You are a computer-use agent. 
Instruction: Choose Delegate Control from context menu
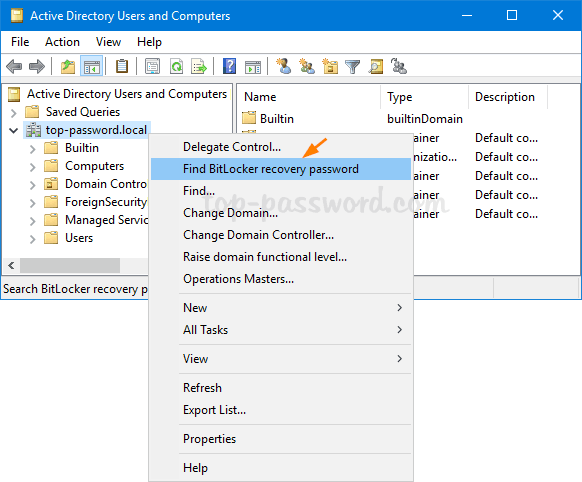point(232,147)
